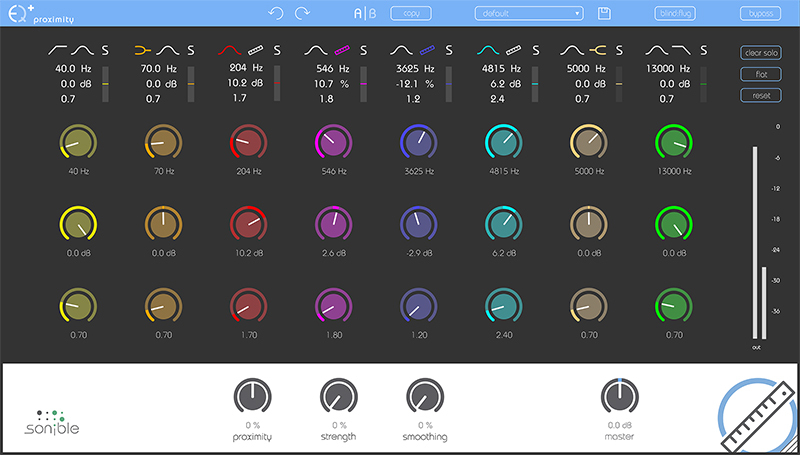Solo the 204 Hz band
Image resolution: width=800 pixels, height=455 pixels.
point(277,49)
